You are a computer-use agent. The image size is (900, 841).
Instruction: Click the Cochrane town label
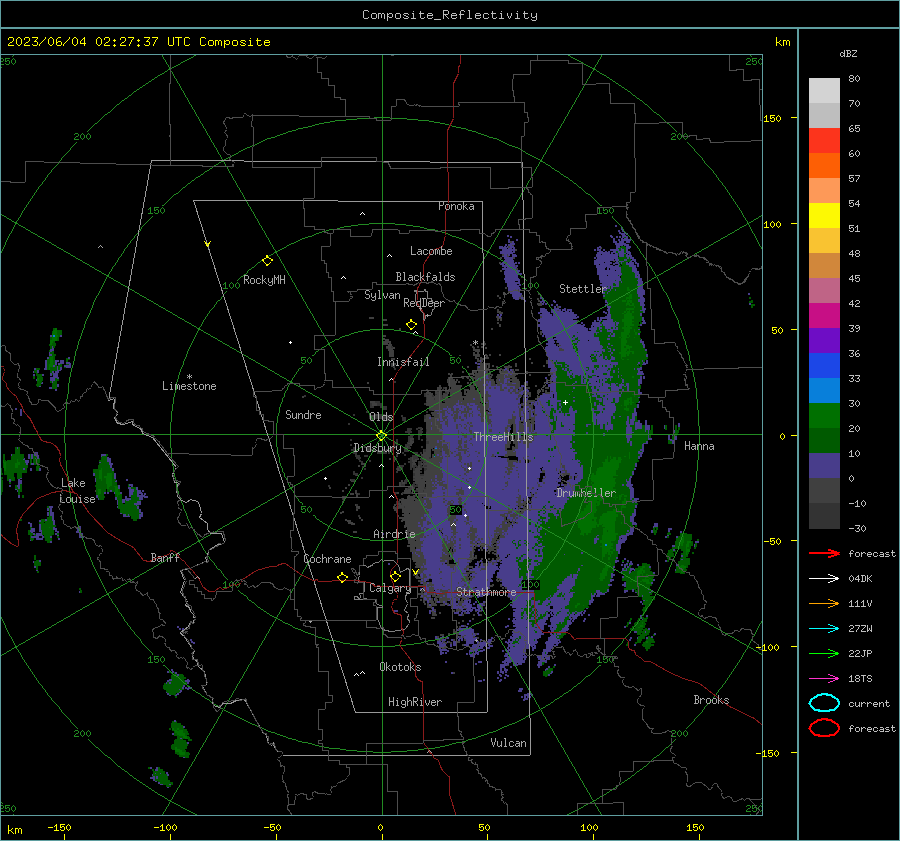[x=327, y=559]
